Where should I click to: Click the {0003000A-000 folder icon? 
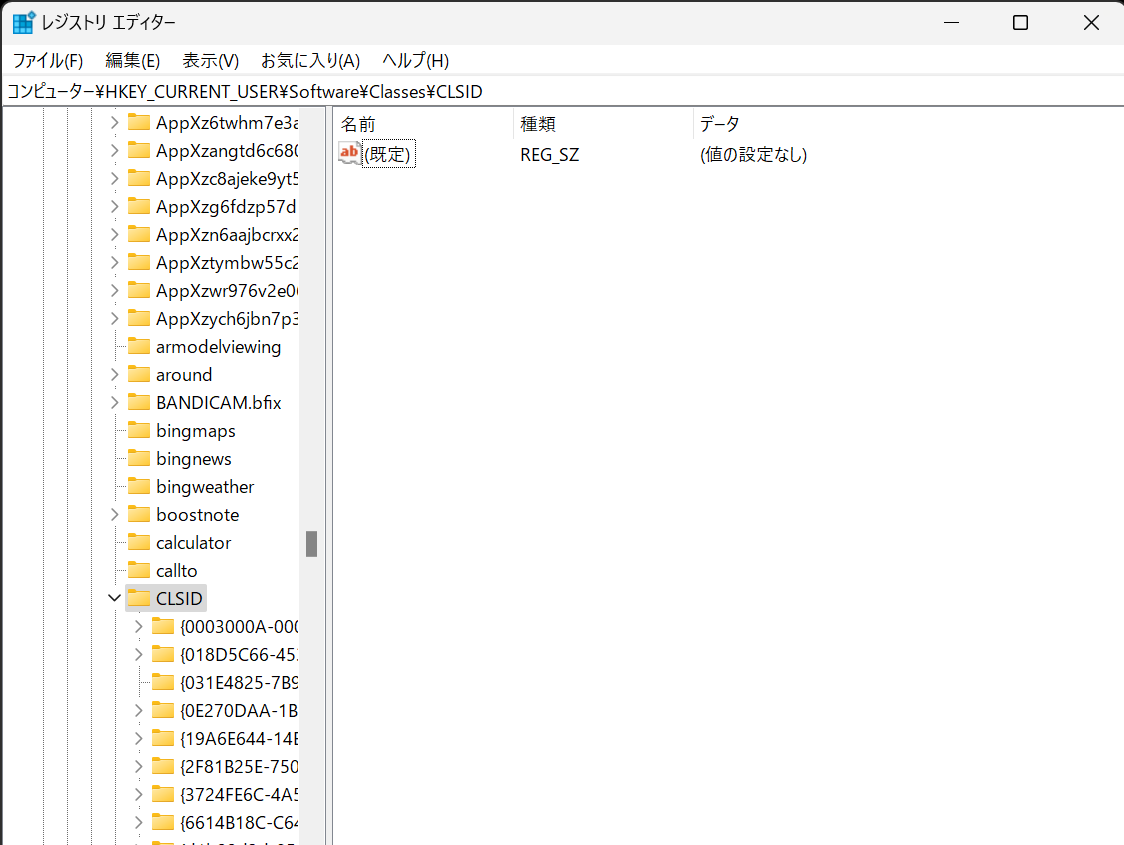[x=163, y=626]
